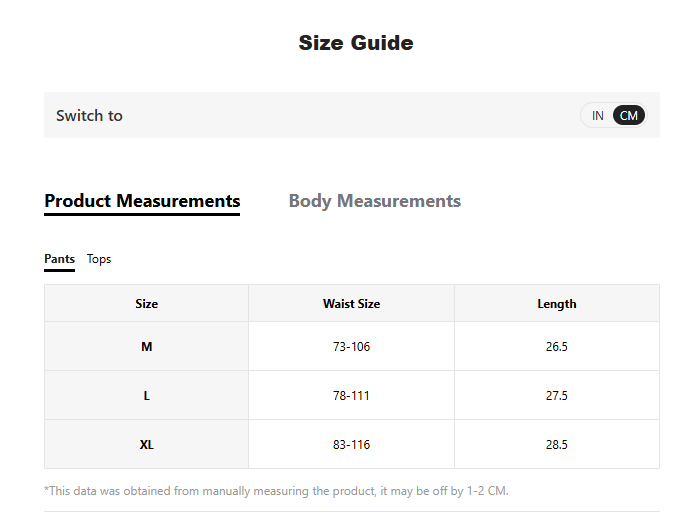Screen dimensions: 691x513
Task: Switch to Body Measurements tab
Action: click(375, 201)
